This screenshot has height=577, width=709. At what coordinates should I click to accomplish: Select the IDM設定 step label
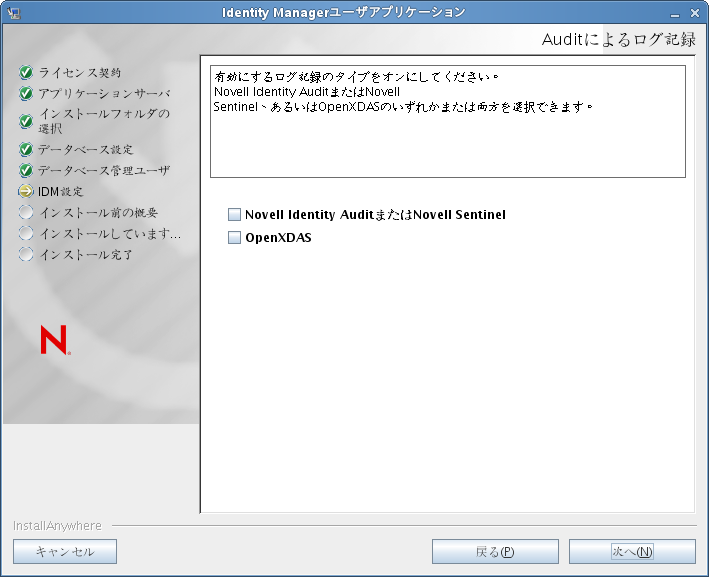point(61,192)
